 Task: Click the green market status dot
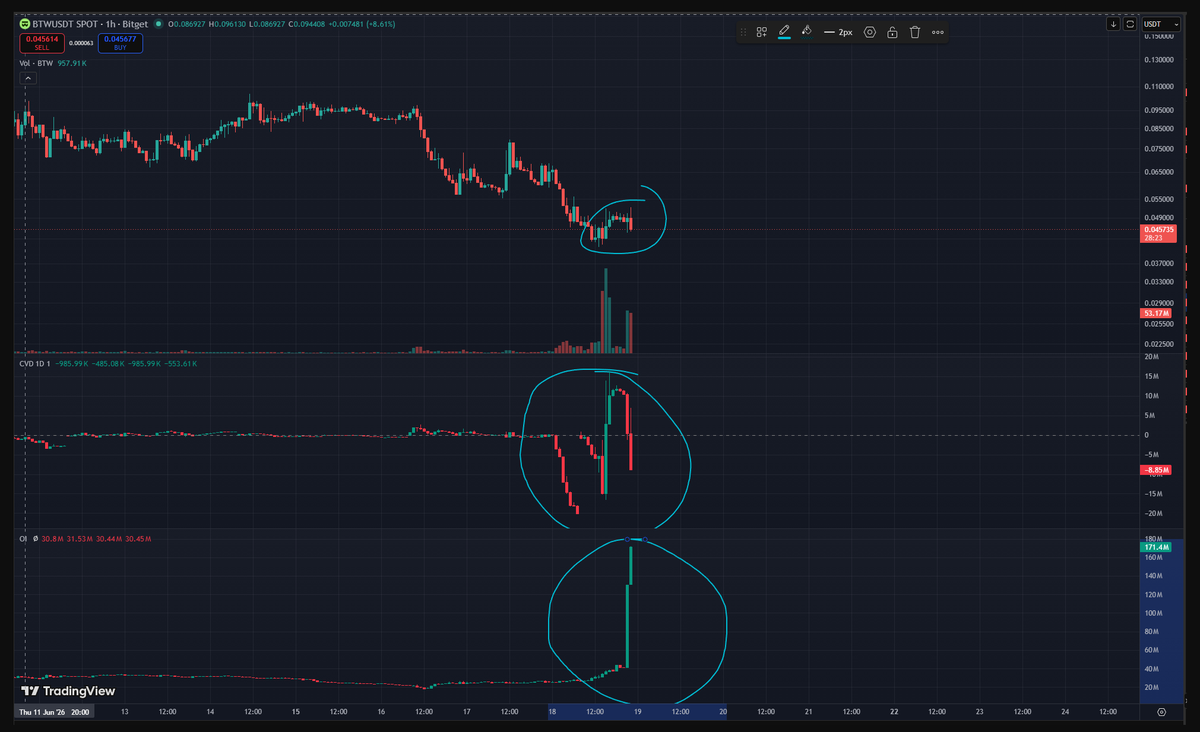click(158, 22)
